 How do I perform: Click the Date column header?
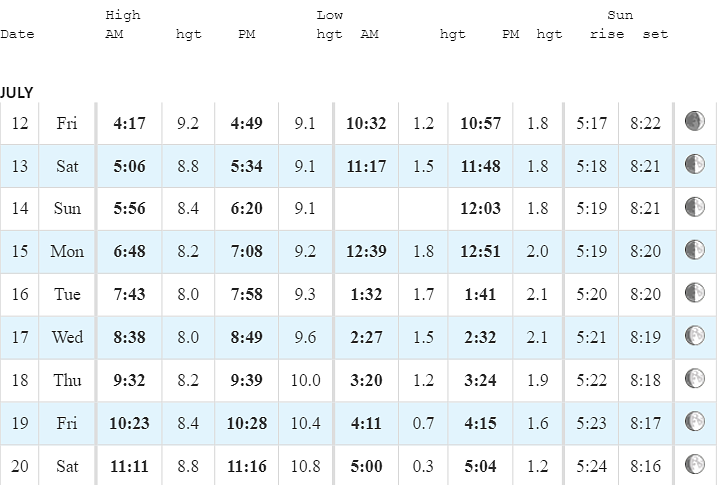pyautogui.click(x=17, y=34)
